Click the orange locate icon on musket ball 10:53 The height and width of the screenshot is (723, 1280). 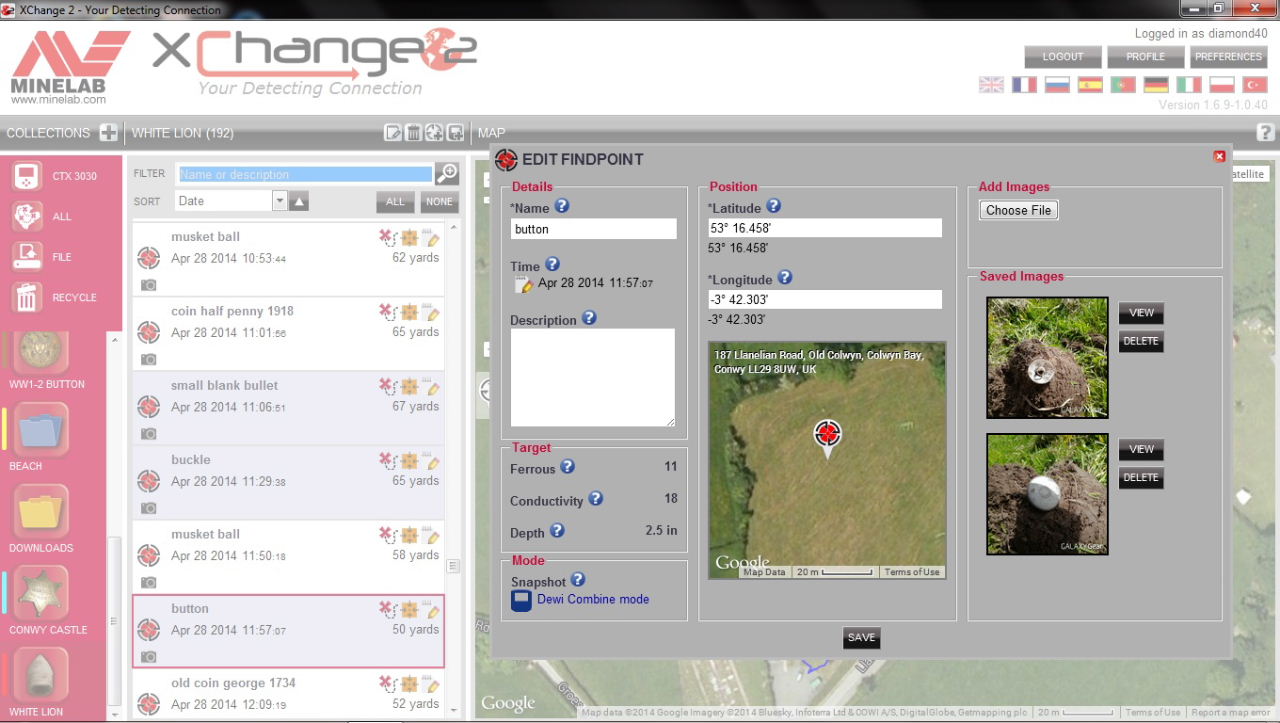coord(409,238)
